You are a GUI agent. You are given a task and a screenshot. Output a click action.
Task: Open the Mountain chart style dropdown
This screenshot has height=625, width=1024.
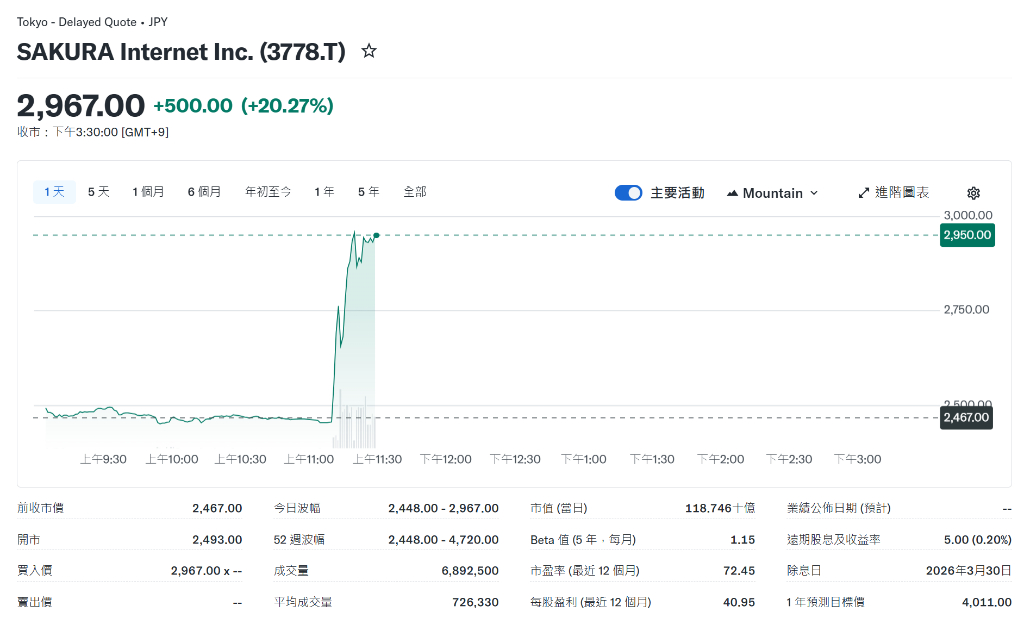pyautogui.click(x=771, y=192)
